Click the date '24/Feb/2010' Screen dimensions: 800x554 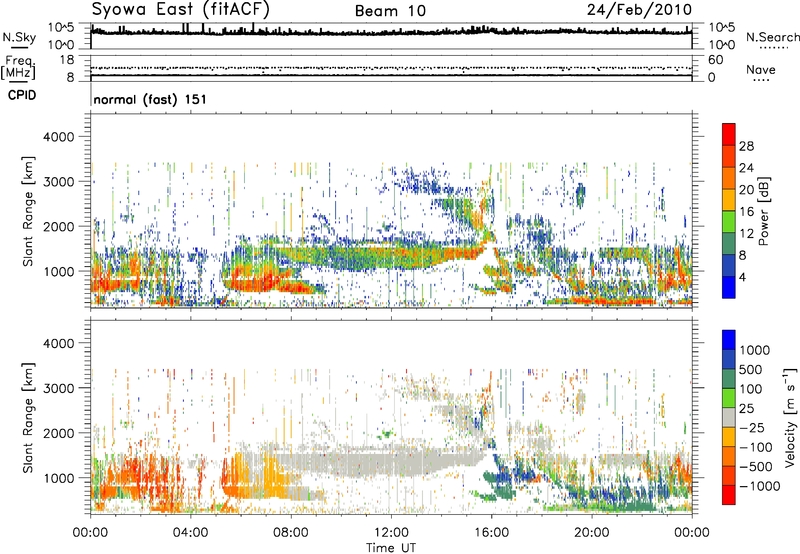[x=639, y=10]
